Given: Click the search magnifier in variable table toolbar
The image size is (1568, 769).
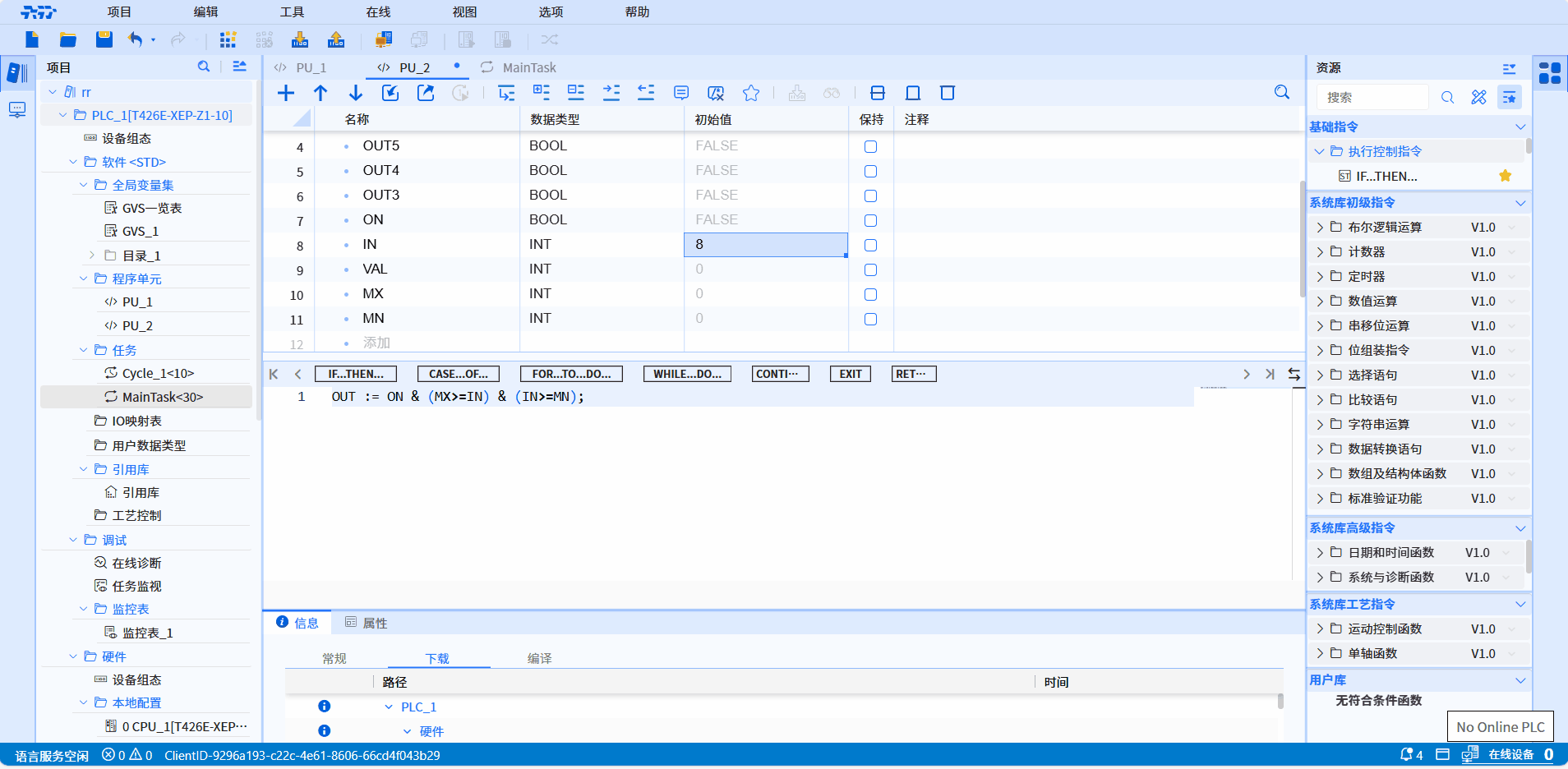Looking at the screenshot, I should (1281, 93).
